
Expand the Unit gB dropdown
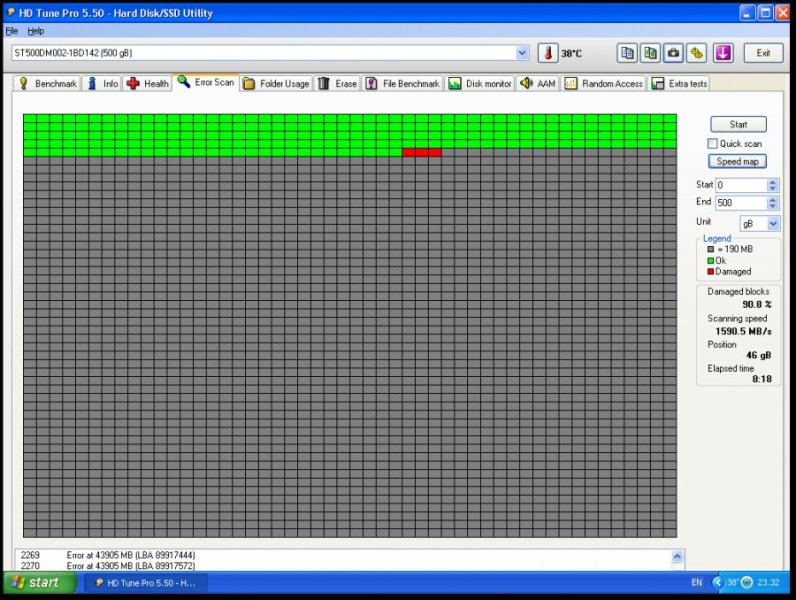pyautogui.click(x=773, y=223)
